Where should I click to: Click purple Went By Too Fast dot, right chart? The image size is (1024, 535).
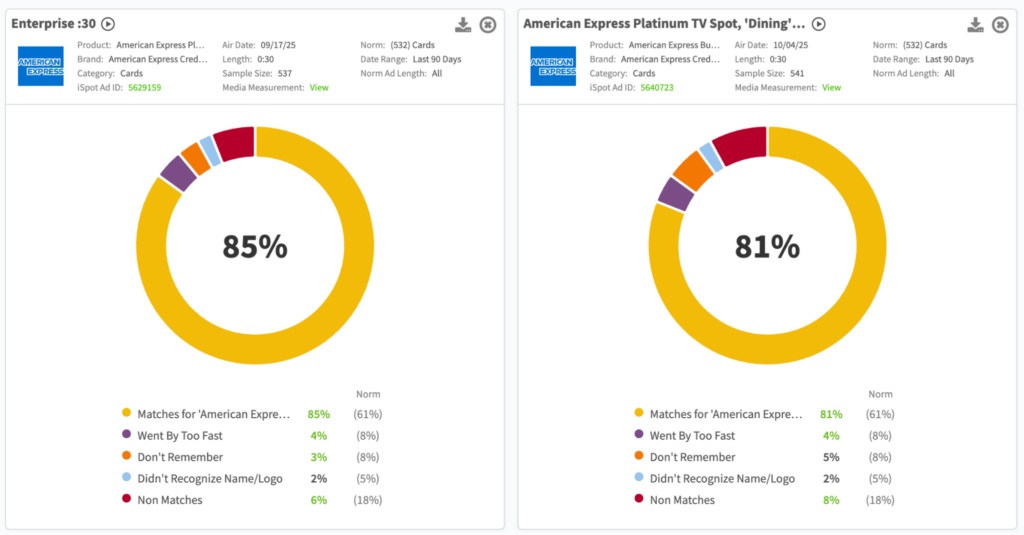coord(639,435)
